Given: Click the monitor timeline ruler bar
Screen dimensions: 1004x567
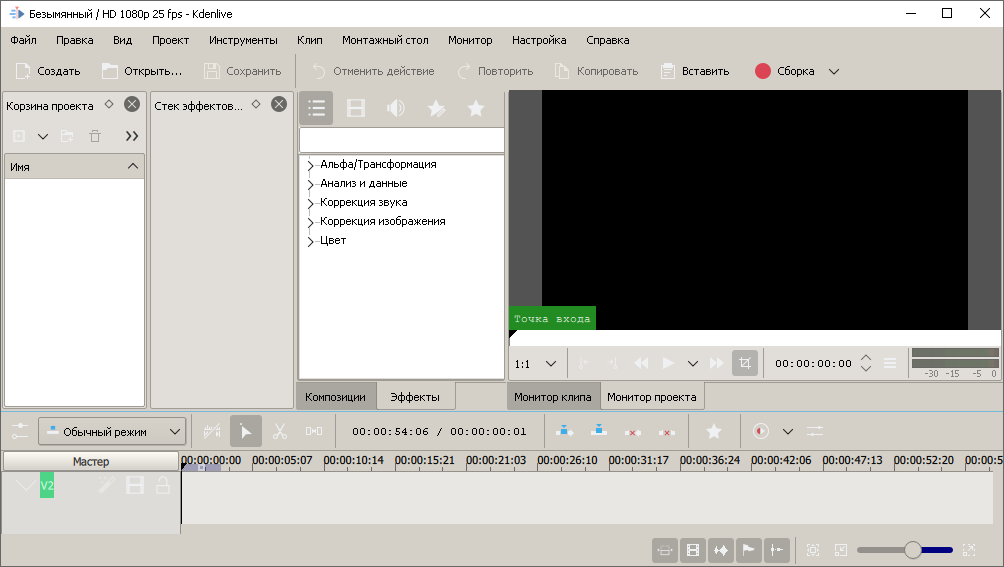Looking at the screenshot, I should click(754, 337).
